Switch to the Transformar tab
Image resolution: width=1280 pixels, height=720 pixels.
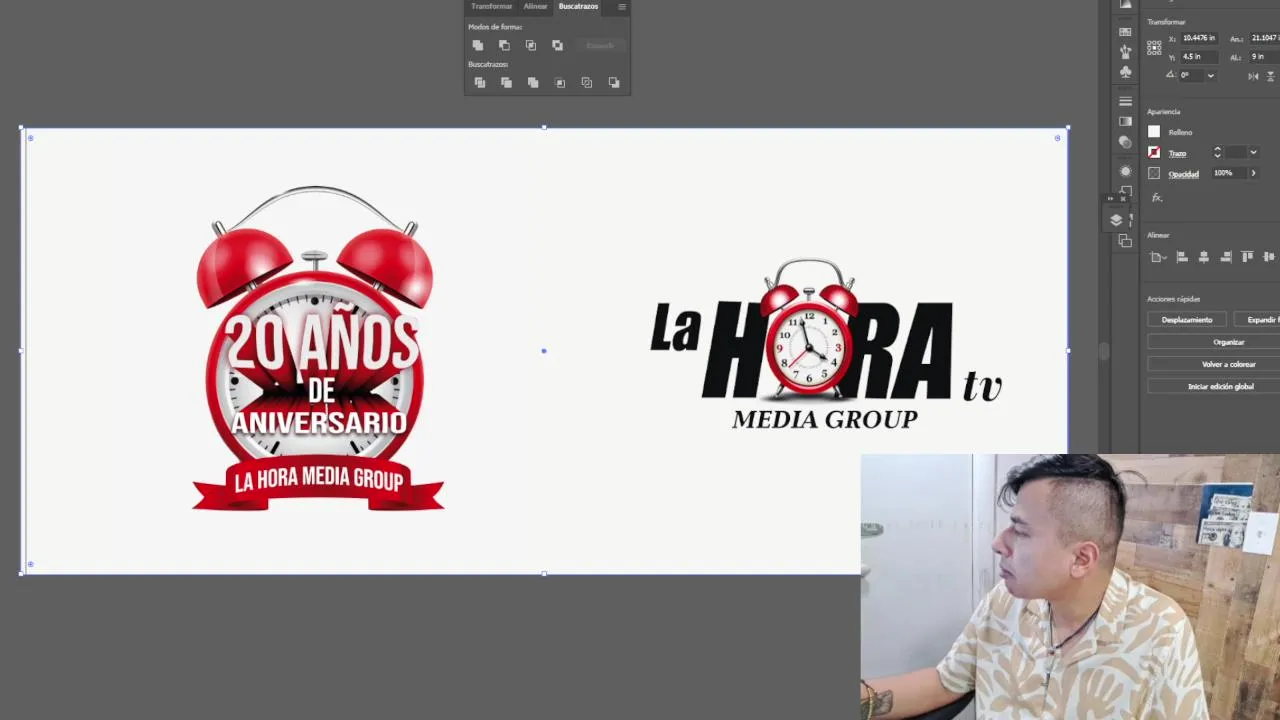click(x=491, y=6)
